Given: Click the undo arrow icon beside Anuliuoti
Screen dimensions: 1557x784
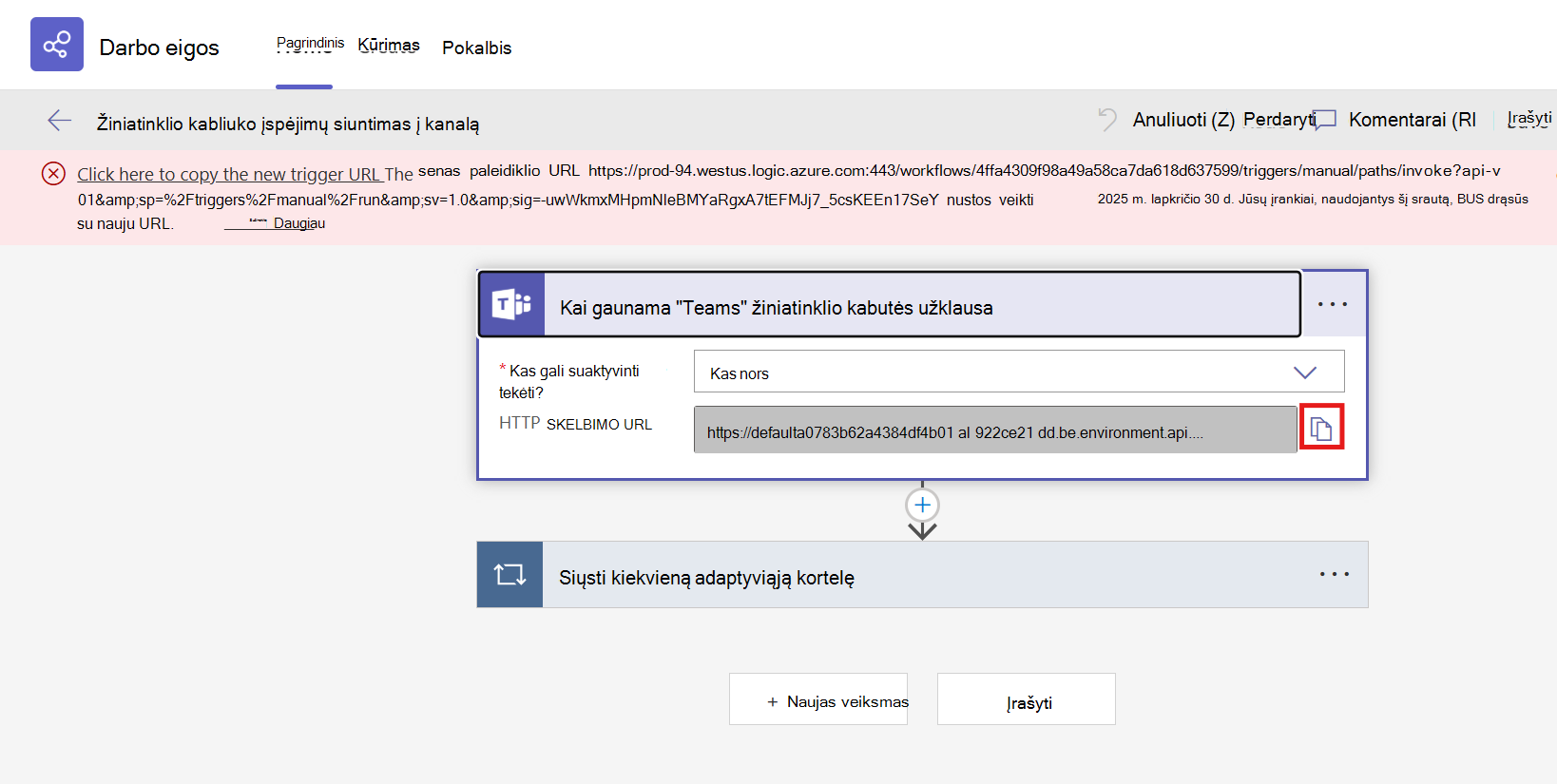Looking at the screenshot, I should point(1108,119).
